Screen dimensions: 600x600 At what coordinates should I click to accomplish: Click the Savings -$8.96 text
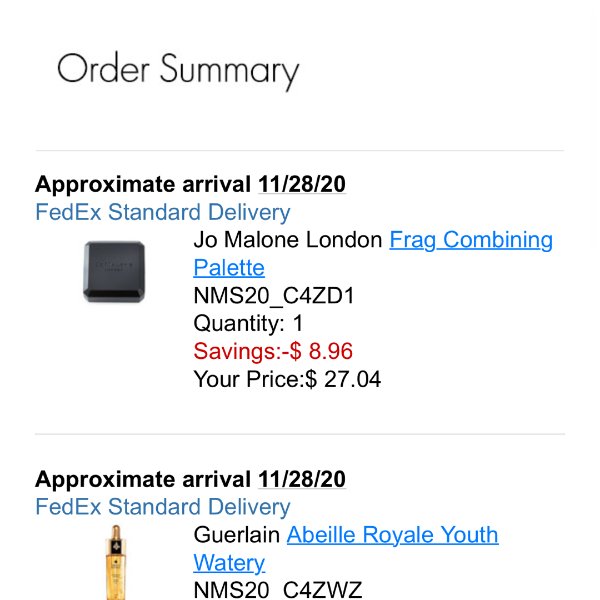coord(273,351)
